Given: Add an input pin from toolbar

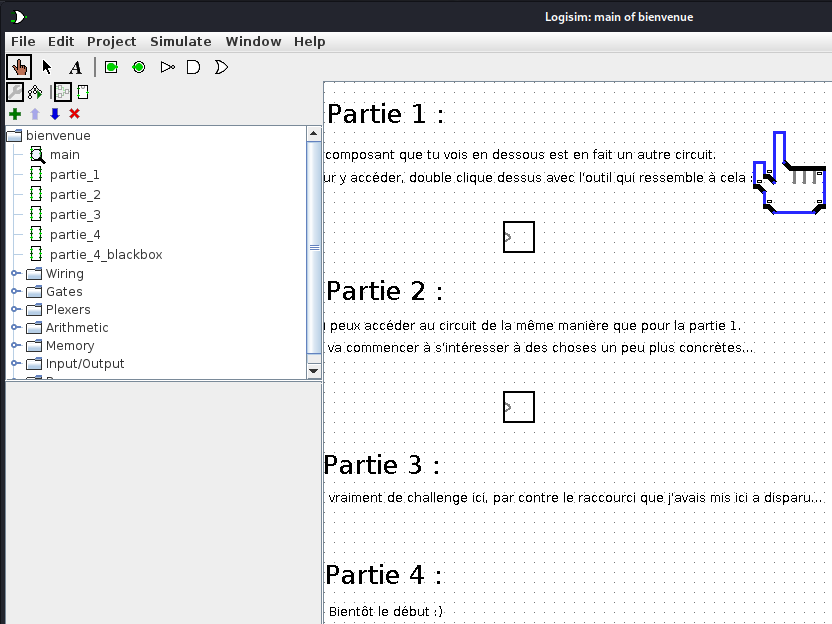Looking at the screenshot, I should [x=111, y=67].
